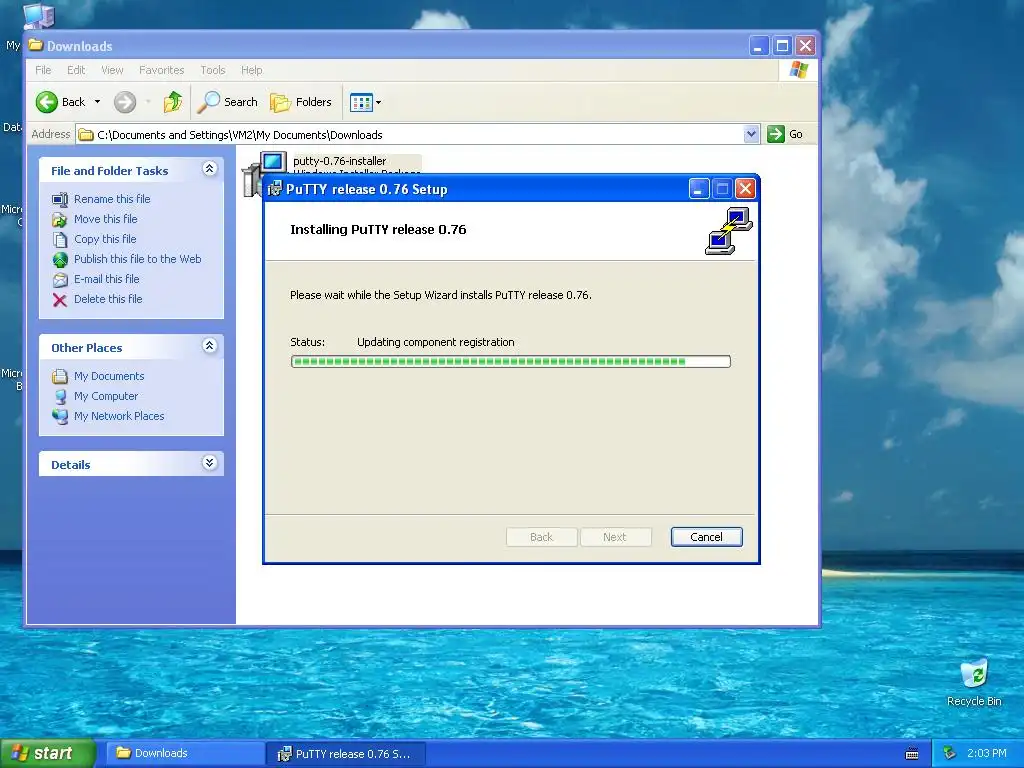Click Move this file link

pyautogui.click(x=106, y=219)
